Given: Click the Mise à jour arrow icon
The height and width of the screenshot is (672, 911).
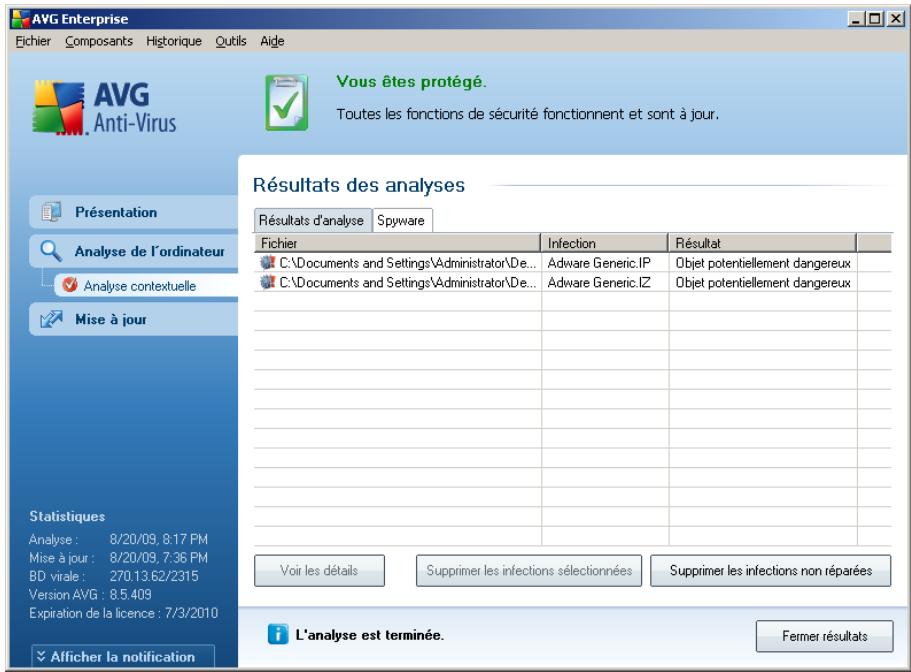Looking at the screenshot, I should (x=51, y=319).
